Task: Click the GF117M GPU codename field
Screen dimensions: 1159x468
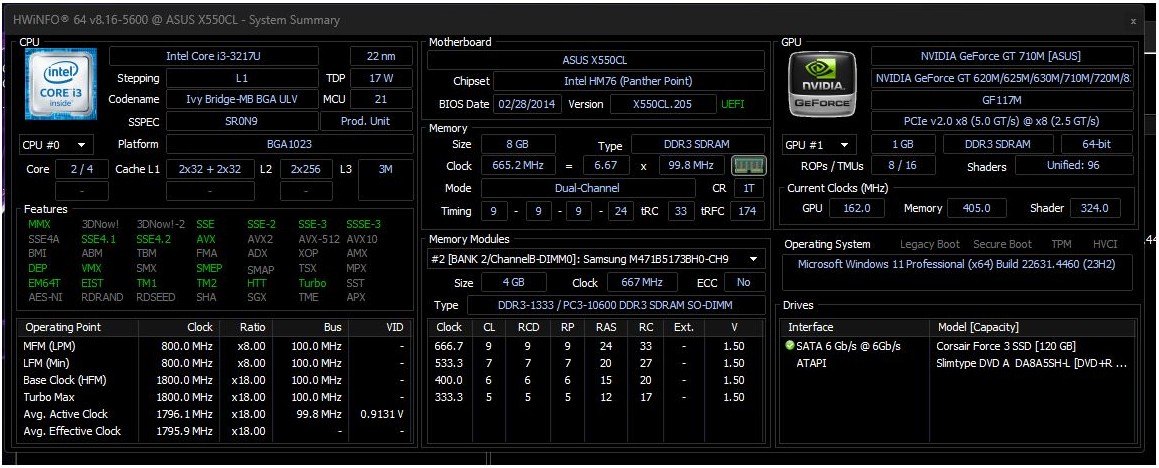Action: coord(1002,99)
